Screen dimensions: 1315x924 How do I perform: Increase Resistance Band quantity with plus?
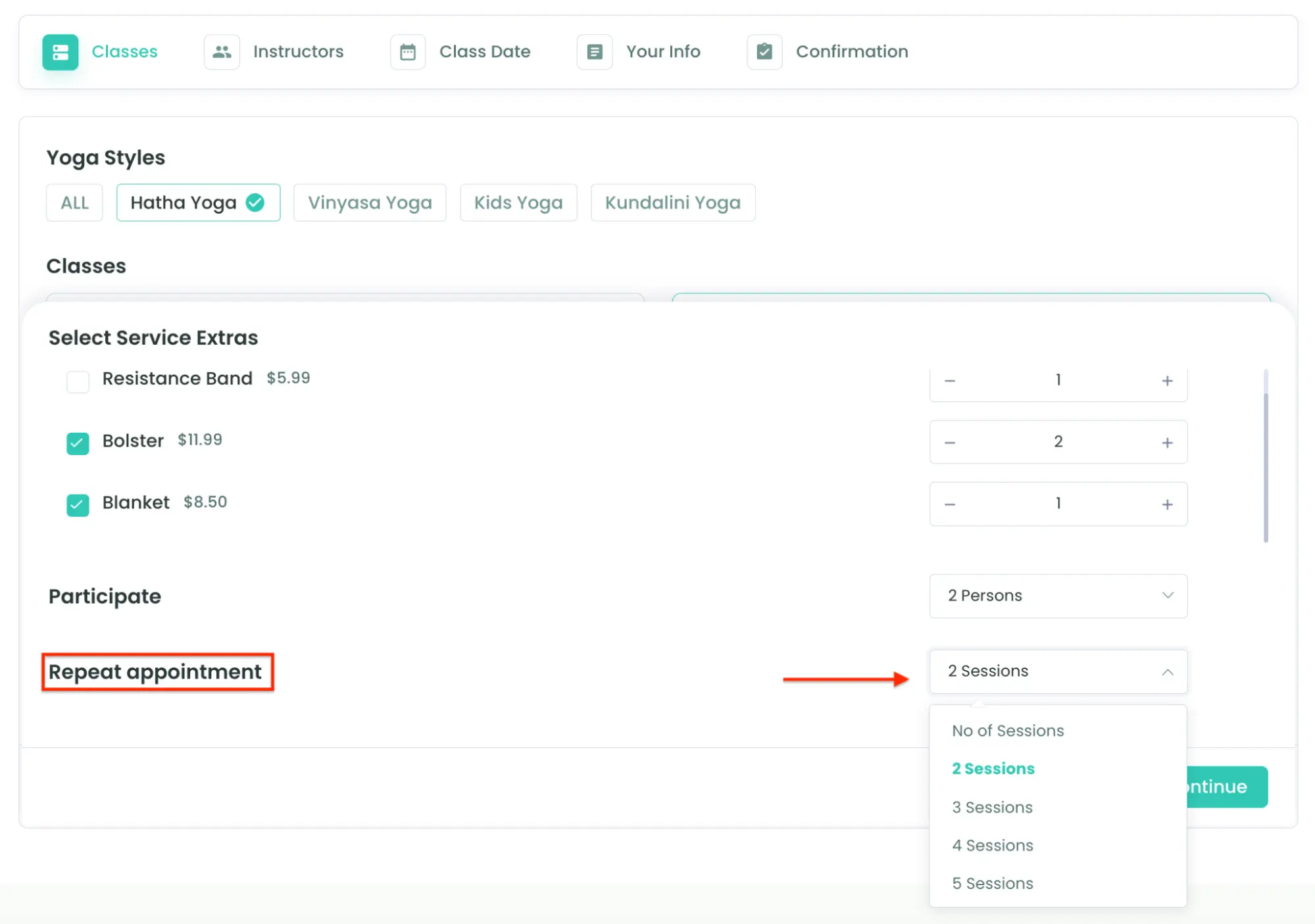(x=1167, y=381)
